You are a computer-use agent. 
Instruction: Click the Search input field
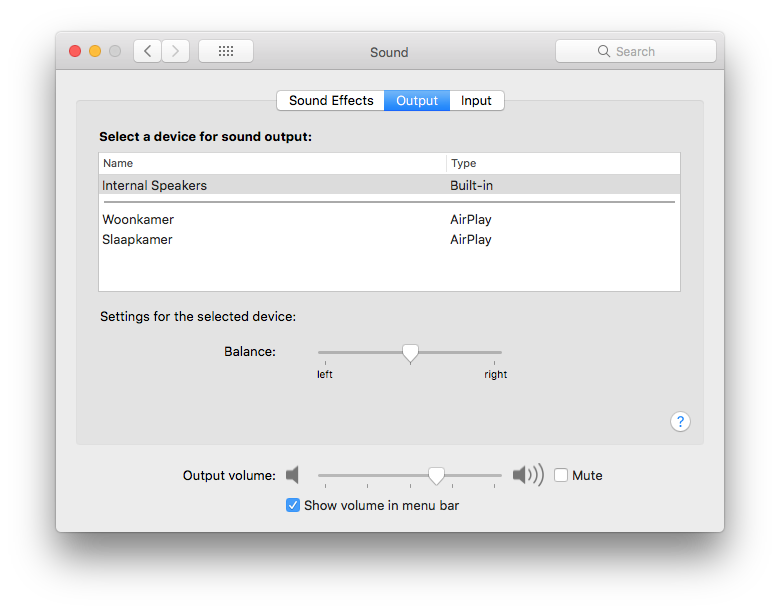(636, 51)
